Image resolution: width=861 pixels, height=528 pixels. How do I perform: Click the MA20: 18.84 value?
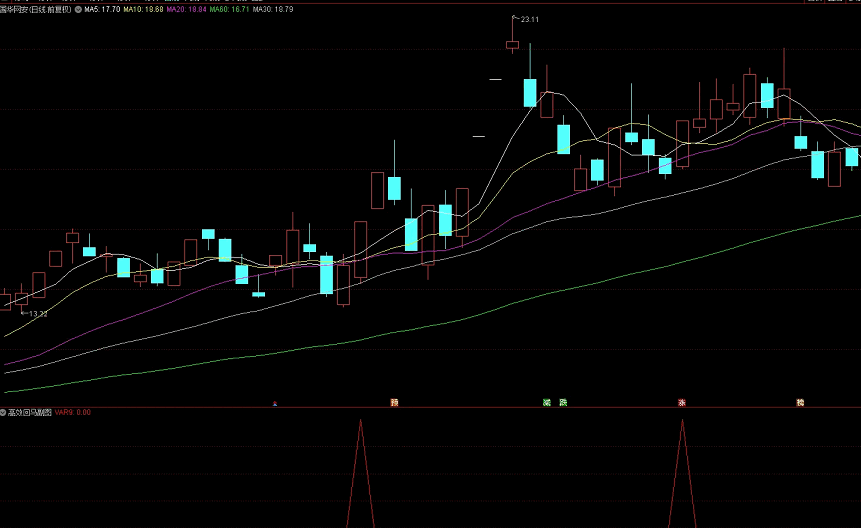[187, 10]
